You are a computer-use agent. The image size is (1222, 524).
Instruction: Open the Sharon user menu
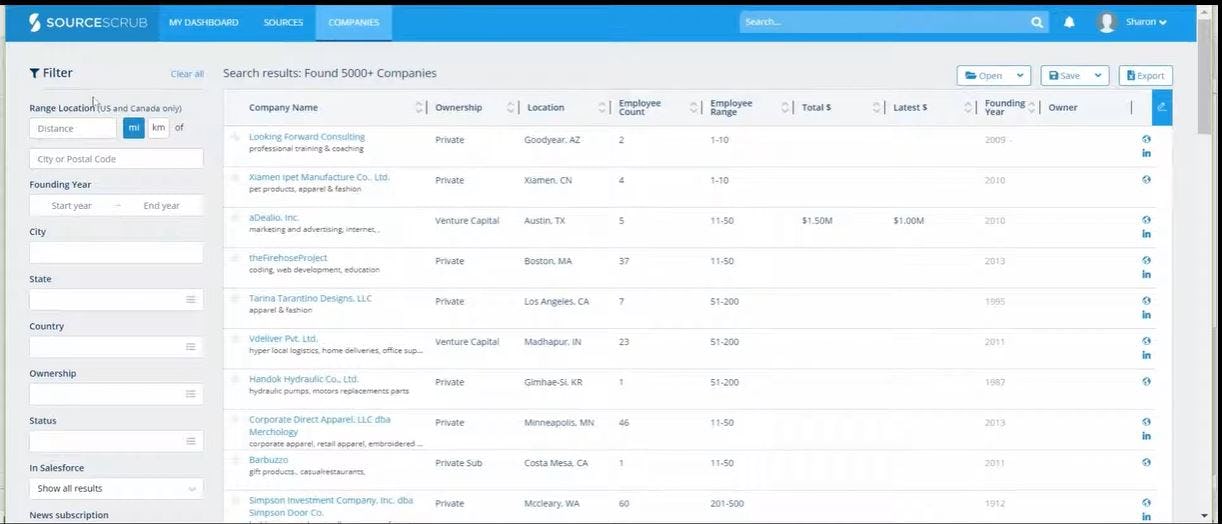tap(1133, 22)
